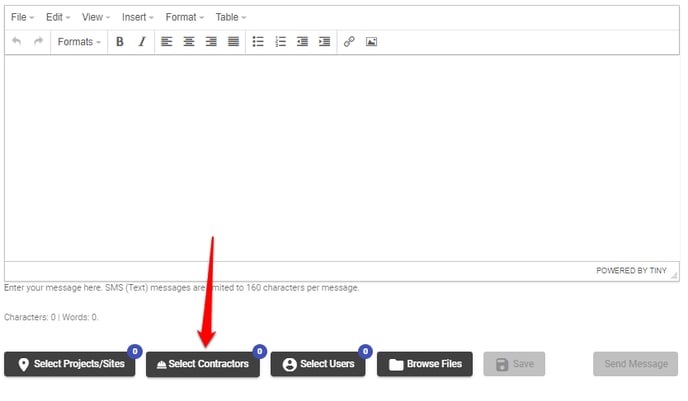Decrease indent of text
The height and width of the screenshot is (401, 688).
pyautogui.click(x=302, y=42)
